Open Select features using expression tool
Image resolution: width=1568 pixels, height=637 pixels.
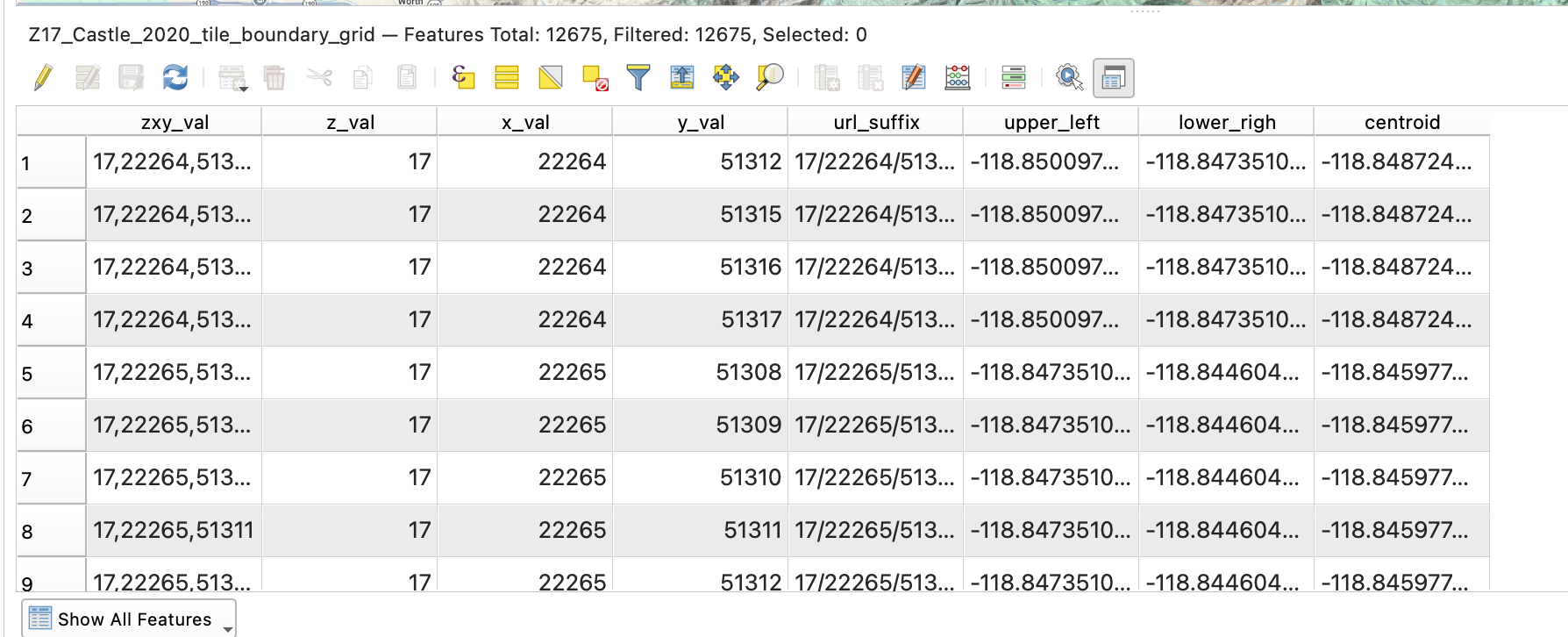pyautogui.click(x=463, y=78)
